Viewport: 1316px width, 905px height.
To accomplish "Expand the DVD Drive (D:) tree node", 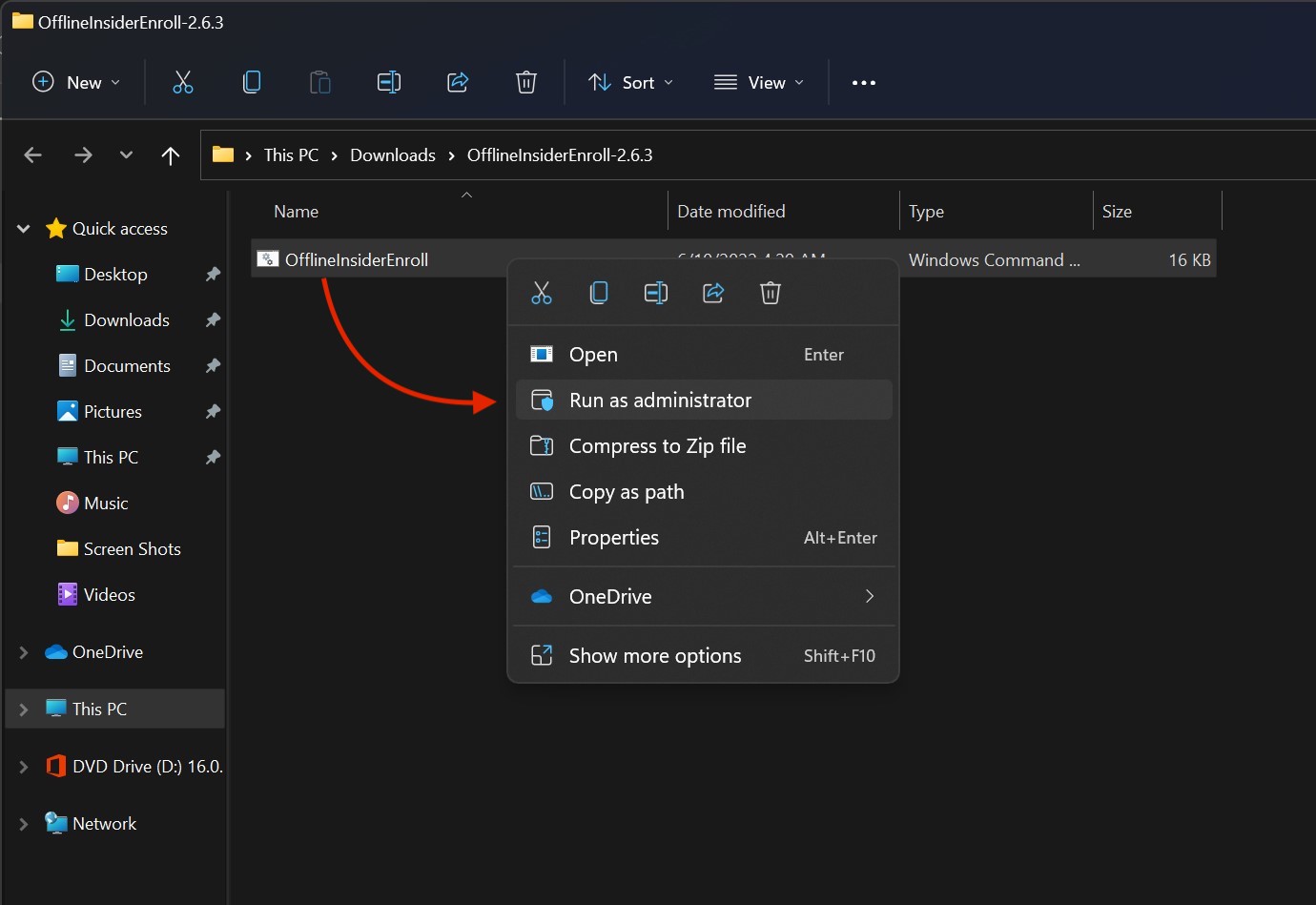I will click(x=24, y=767).
